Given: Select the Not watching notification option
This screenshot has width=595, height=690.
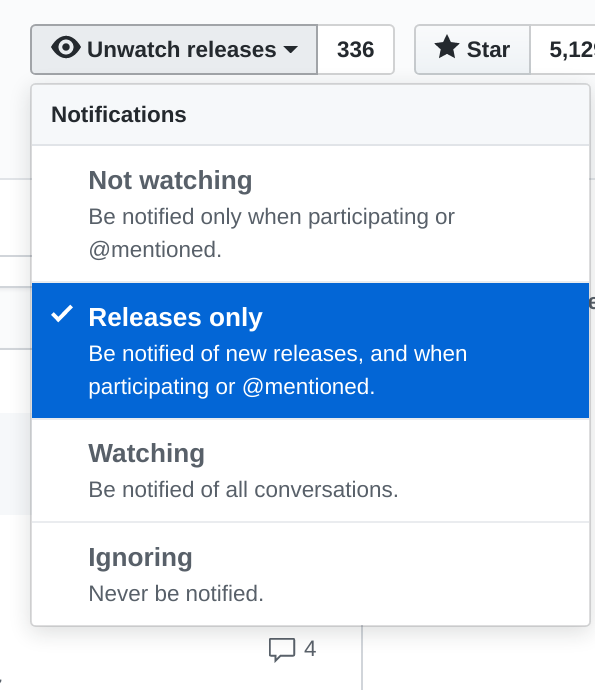Looking at the screenshot, I should tap(310, 214).
